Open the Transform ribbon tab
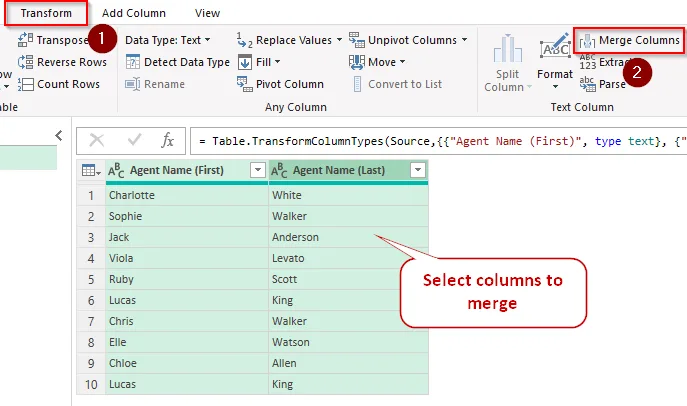 point(46,13)
